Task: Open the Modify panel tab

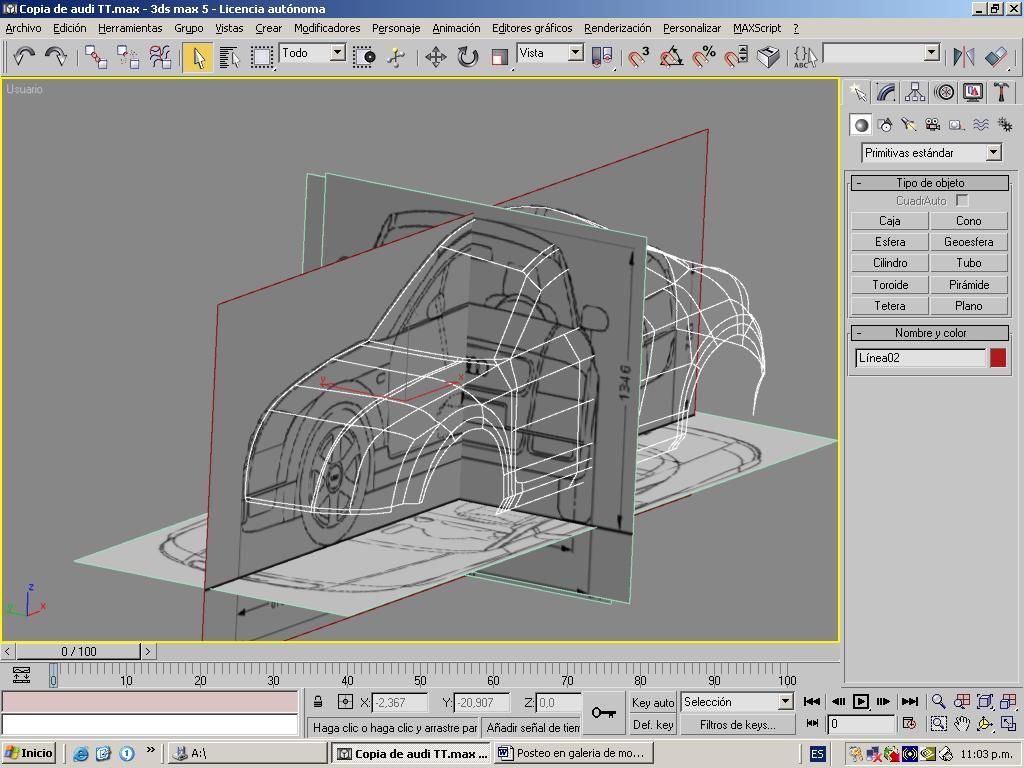Action: [886, 92]
